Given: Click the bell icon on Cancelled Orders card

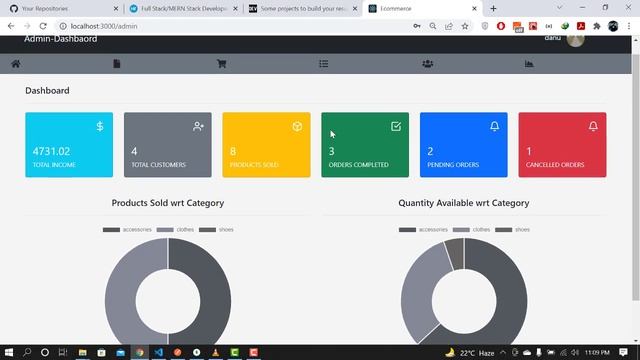Looking at the screenshot, I should (593, 127).
